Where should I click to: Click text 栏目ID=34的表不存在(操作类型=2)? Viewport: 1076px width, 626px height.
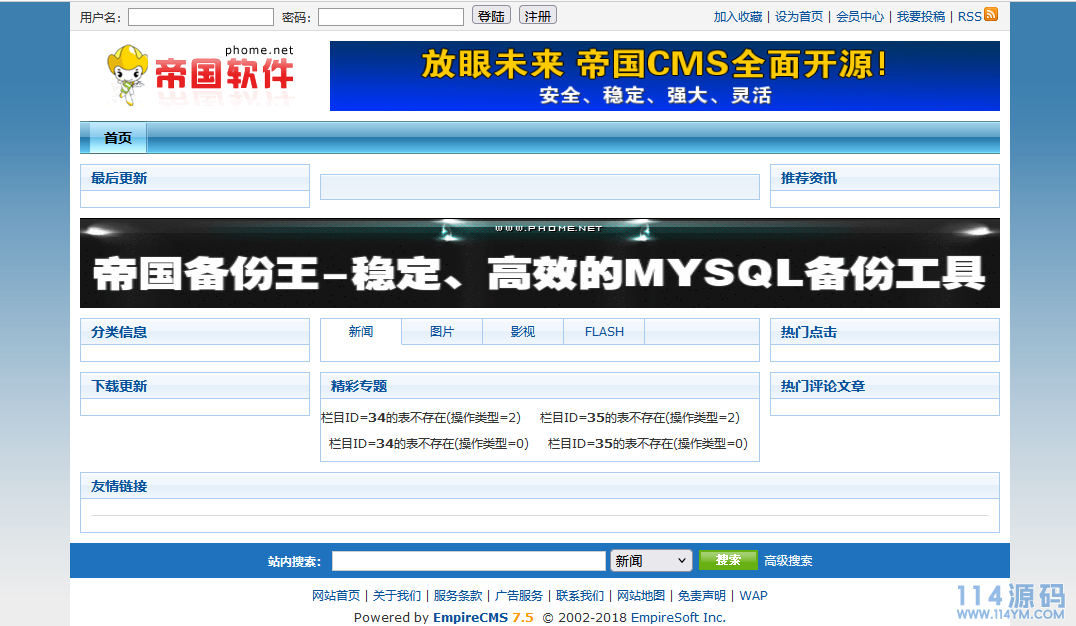[x=421, y=417]
